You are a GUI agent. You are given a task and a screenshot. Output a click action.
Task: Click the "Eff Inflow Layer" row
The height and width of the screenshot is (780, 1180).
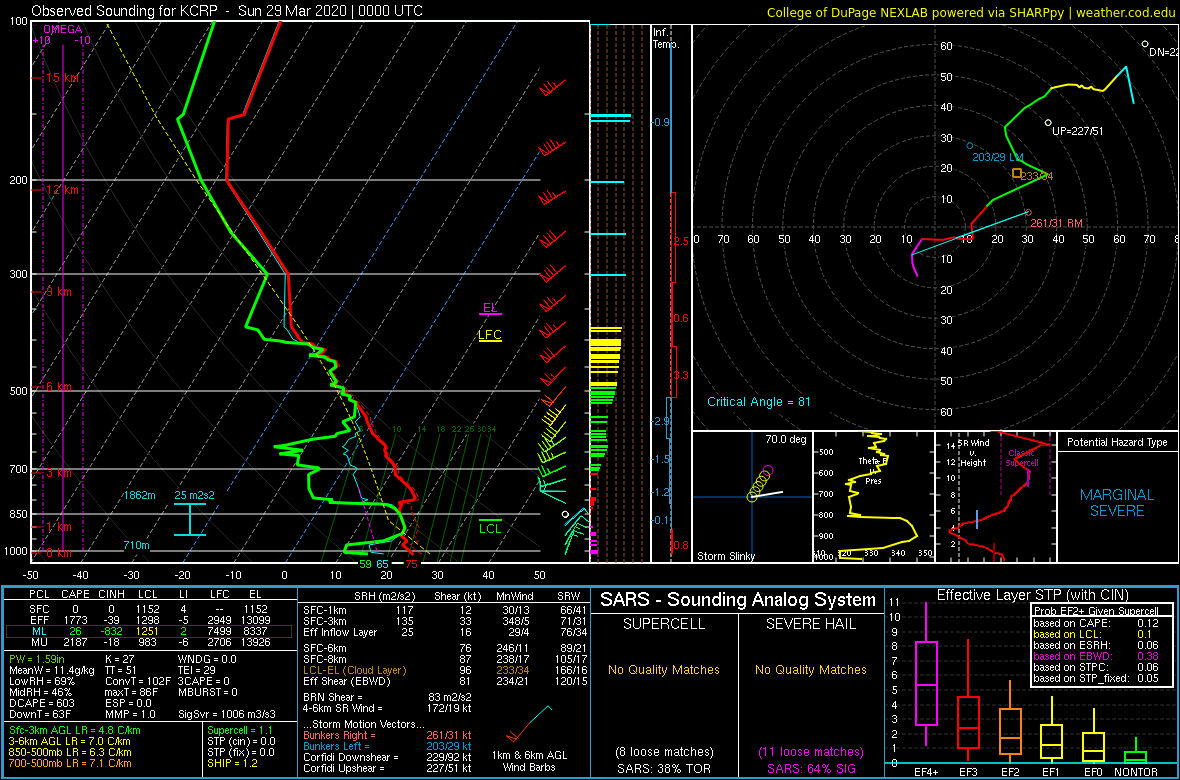click(444, 630)
